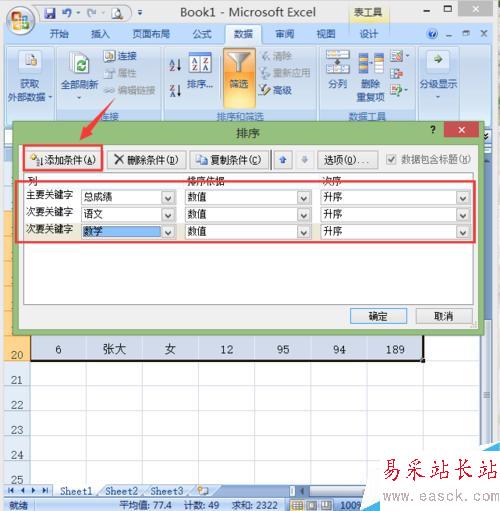The width and height of the screenshot is (500, 511).
Task: Click 删除条件(D) button
Action: point(146,160)
